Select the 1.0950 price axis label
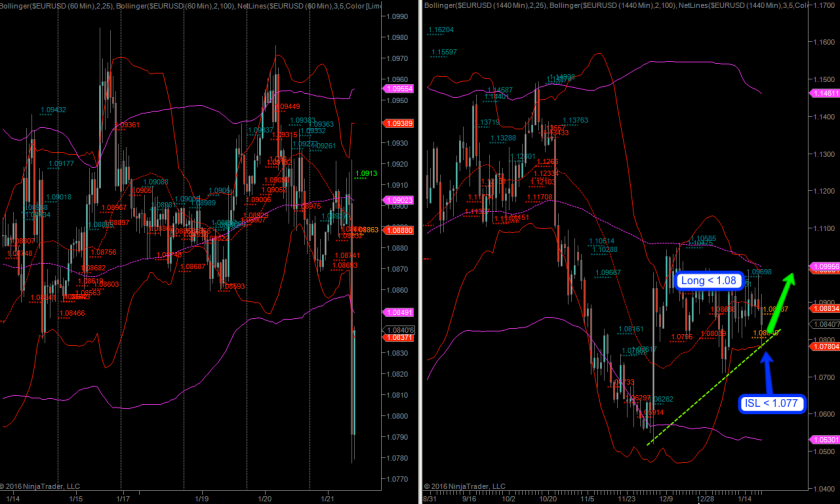840x504 pixels. (397, 101)
